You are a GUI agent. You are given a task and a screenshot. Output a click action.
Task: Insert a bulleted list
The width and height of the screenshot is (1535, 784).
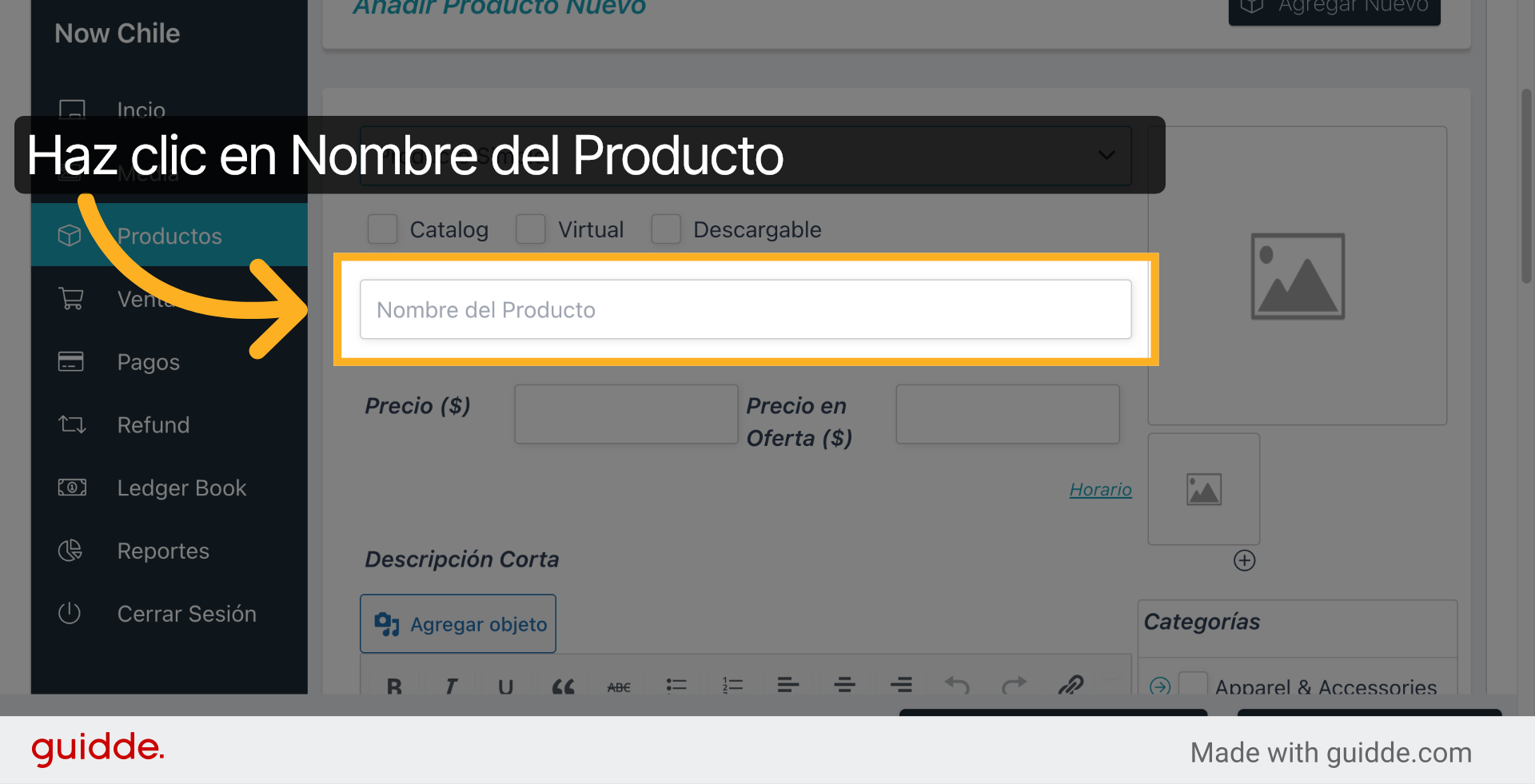(676, 685)
